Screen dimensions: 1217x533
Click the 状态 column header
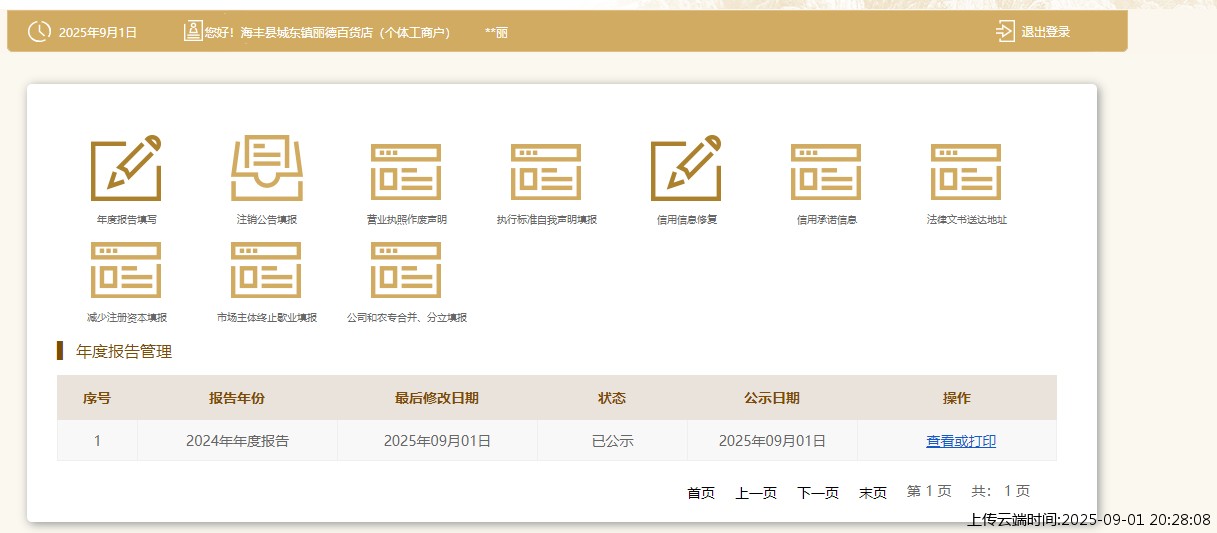(612, 398)
